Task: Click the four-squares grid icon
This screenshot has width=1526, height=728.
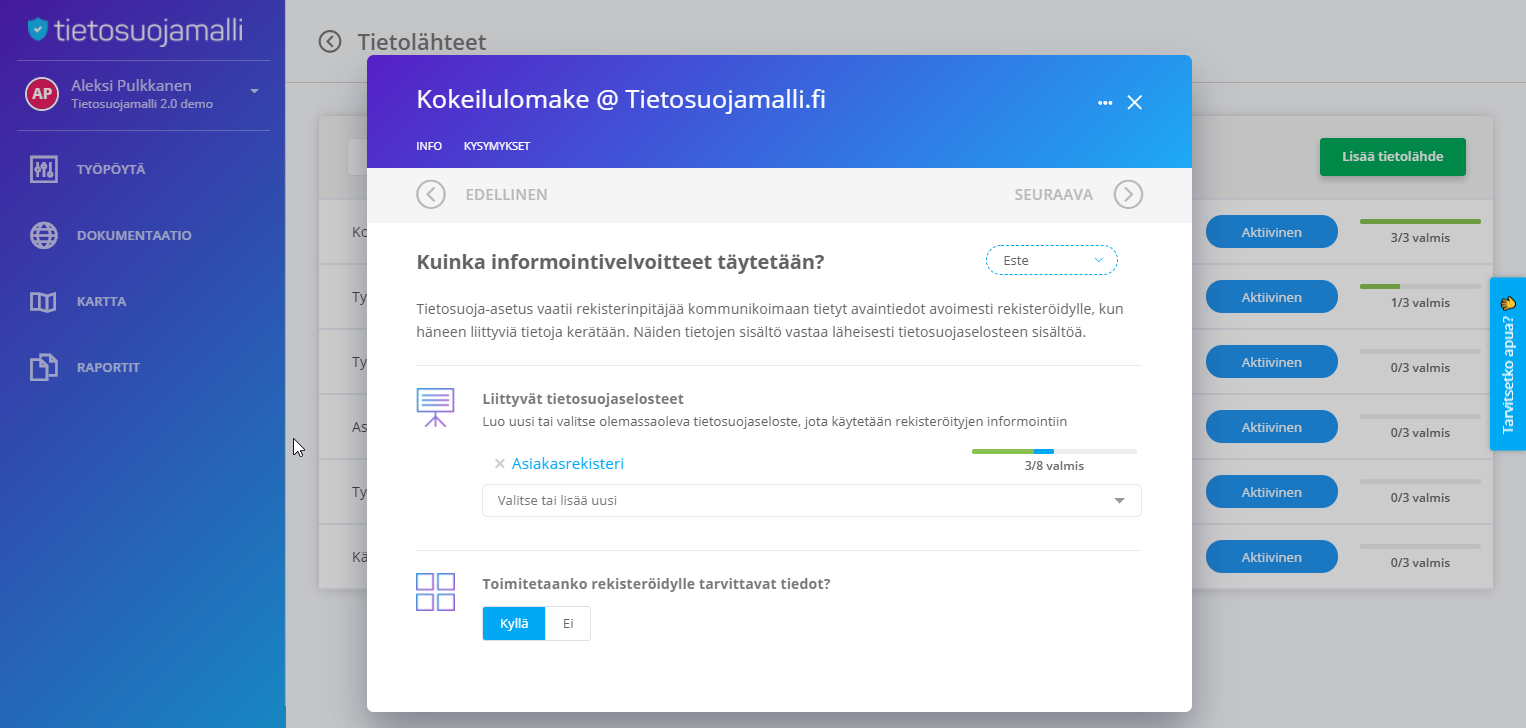Action: (x=435, y=592)
